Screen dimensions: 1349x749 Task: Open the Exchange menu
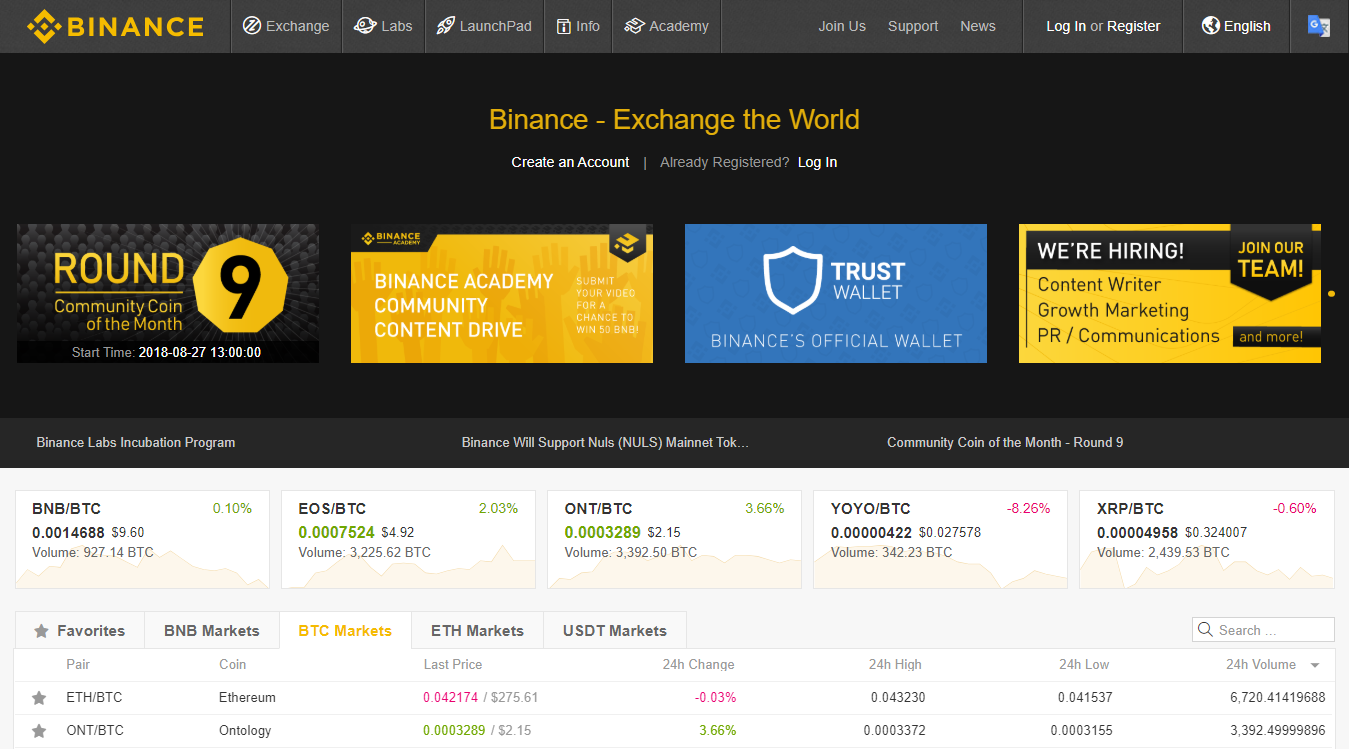click(x=286, y=26)
